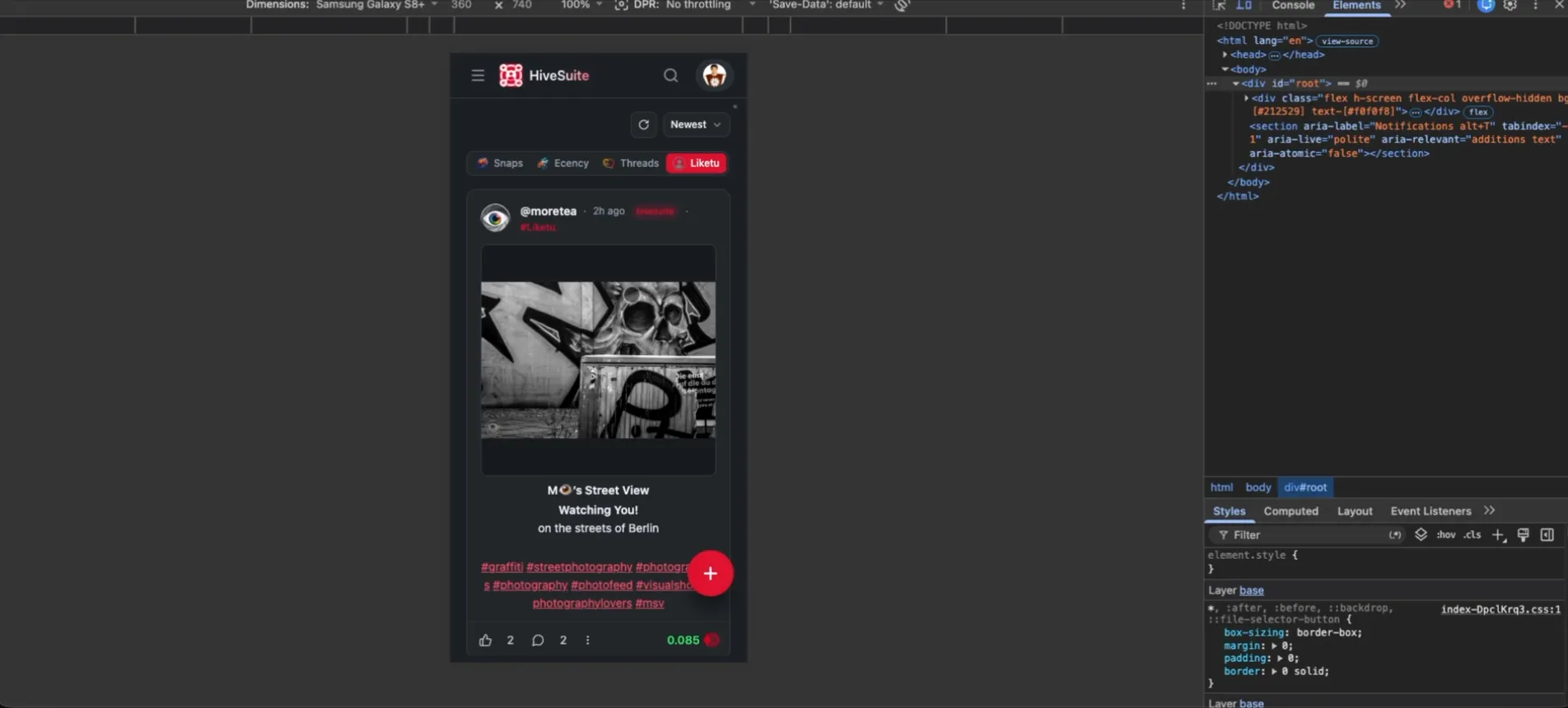The width and height of the screenshot is (1568, 708).
Task: Switch to the Threads feed tab
Action: point(631,163)
